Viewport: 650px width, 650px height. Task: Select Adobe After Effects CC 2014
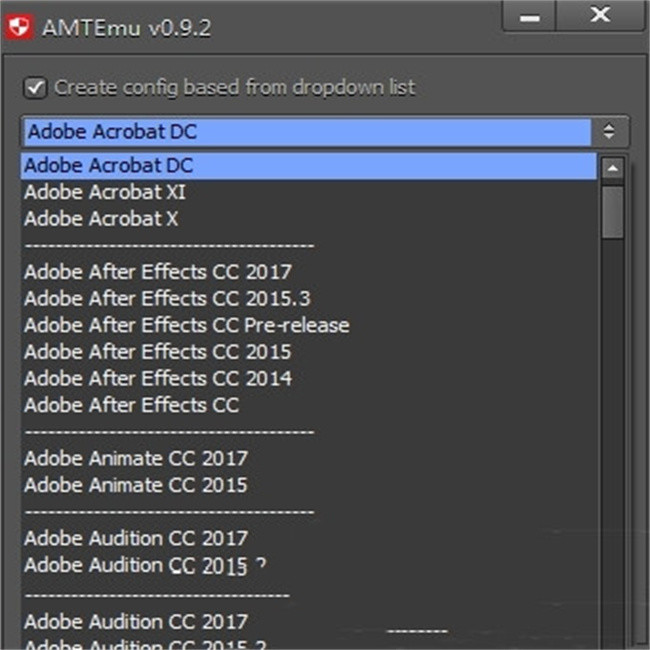tap(158, 378)
